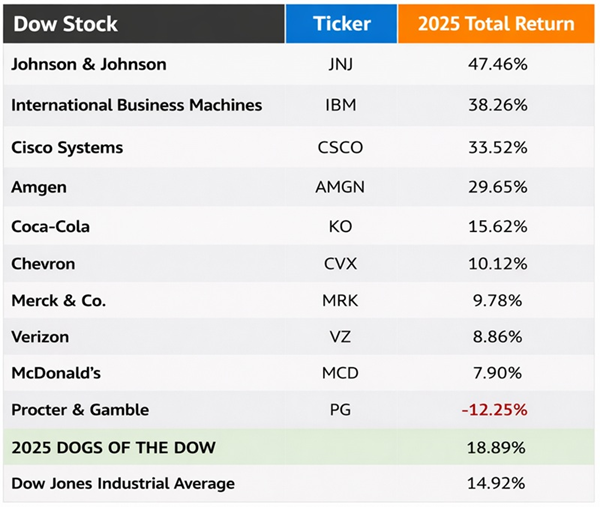Image resolution: width=600 pixels, height=507 pixels.
Task: Select the McDonald's stock name
Action: tap(57, 373)
